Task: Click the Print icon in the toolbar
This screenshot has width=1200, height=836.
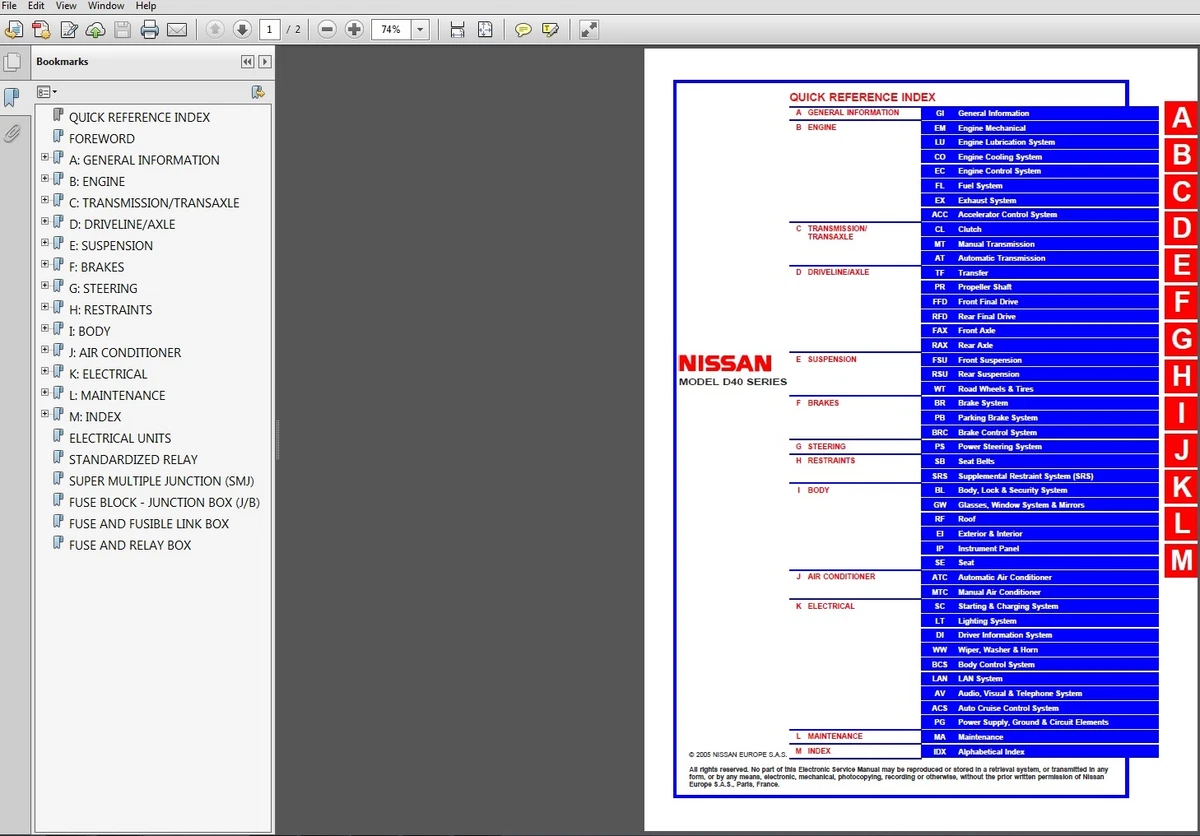Action: point(150,30)
